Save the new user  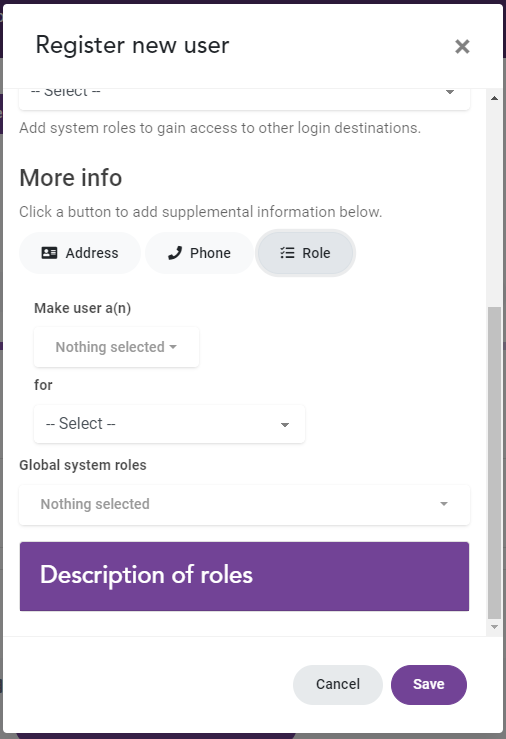coord(429,684)
